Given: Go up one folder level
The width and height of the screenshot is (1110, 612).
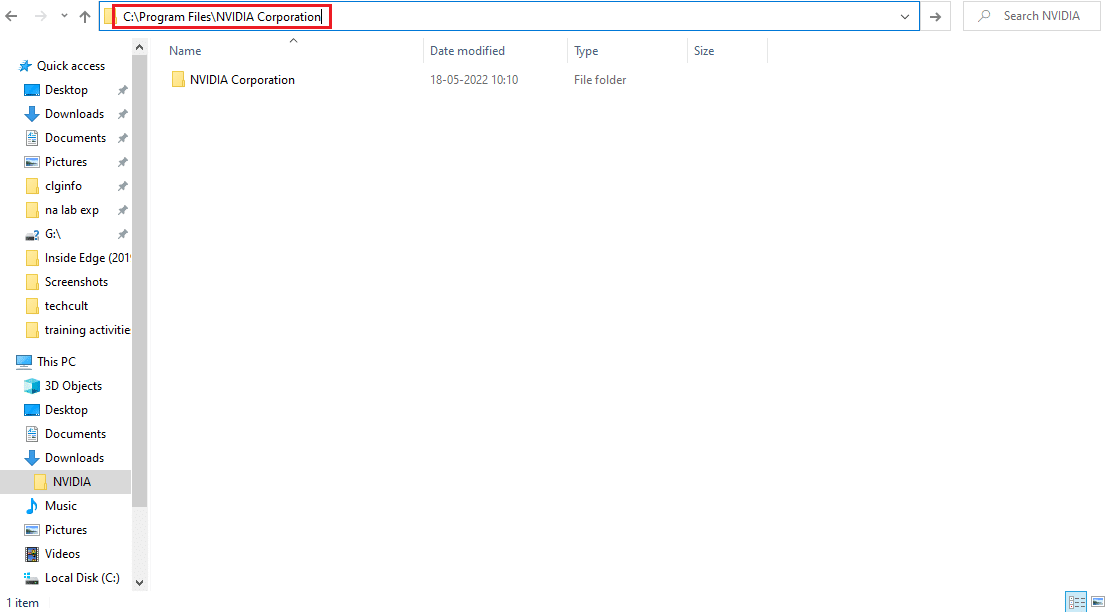Looking at the screenshot, I should tap(85, 16).
